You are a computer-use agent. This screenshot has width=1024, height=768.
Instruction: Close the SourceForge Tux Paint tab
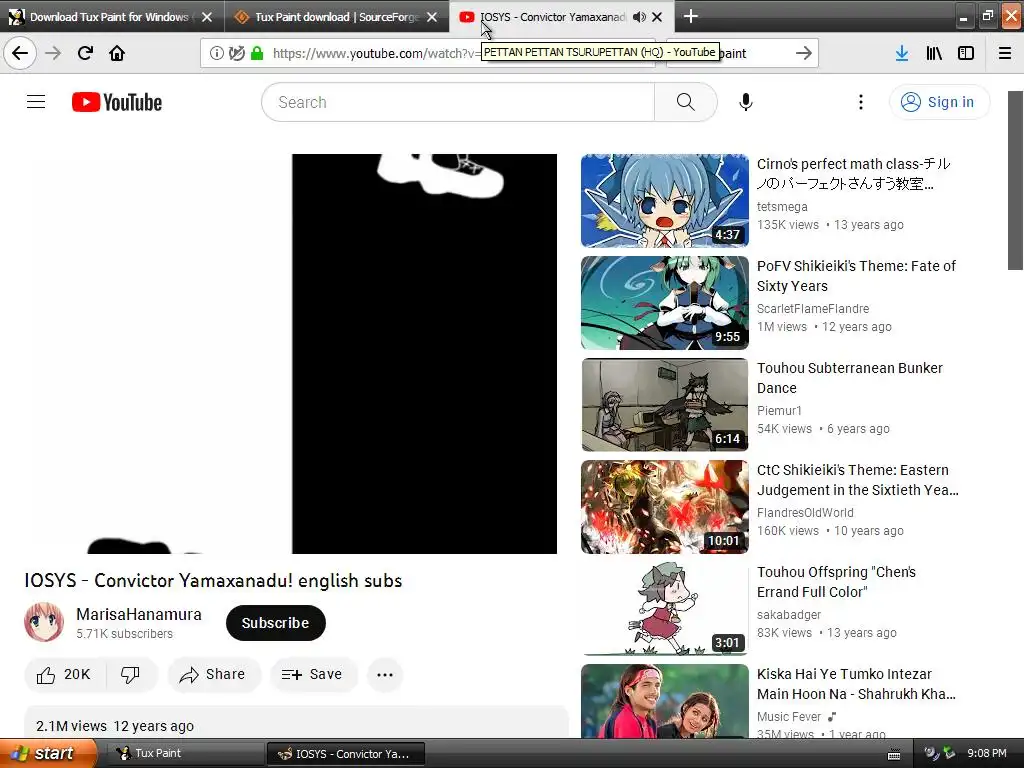point(432,17)
